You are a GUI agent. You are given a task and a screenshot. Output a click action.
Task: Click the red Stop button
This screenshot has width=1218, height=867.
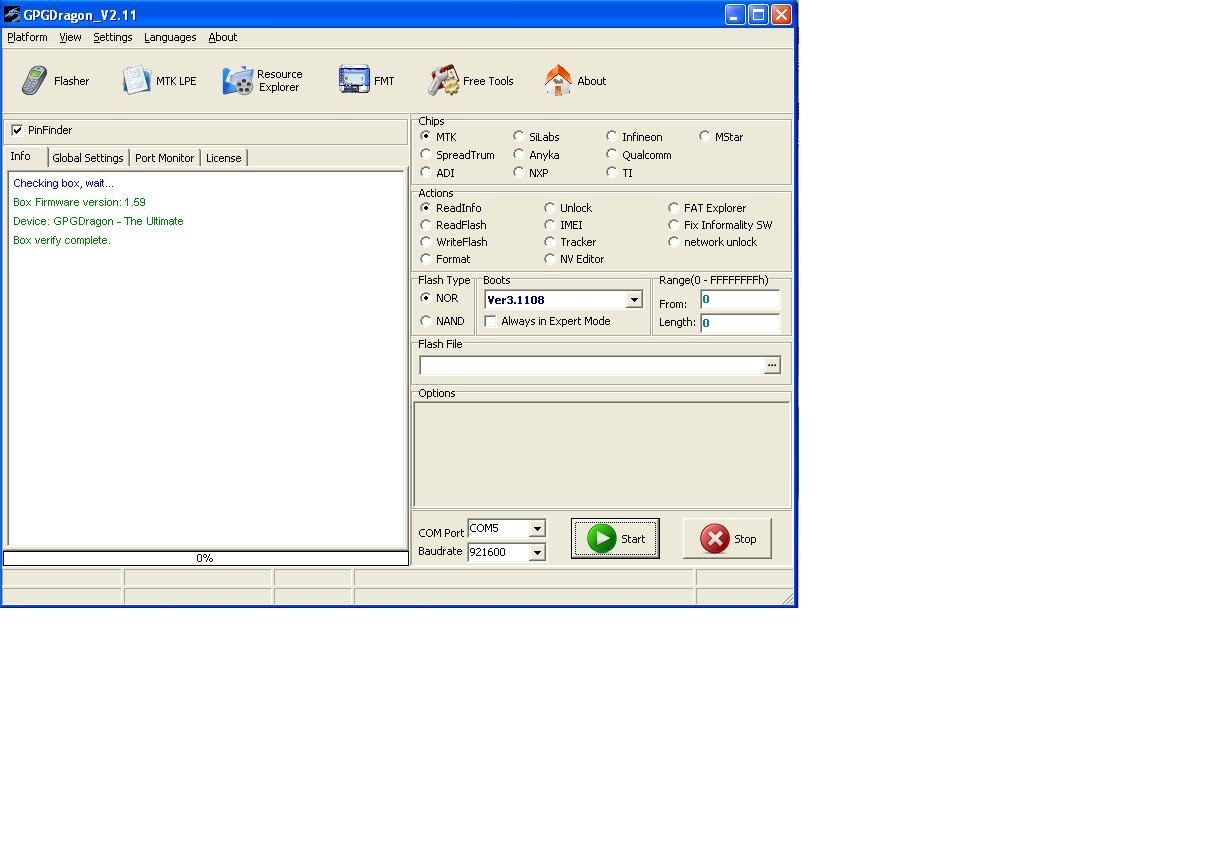click(x=727, y=538)
